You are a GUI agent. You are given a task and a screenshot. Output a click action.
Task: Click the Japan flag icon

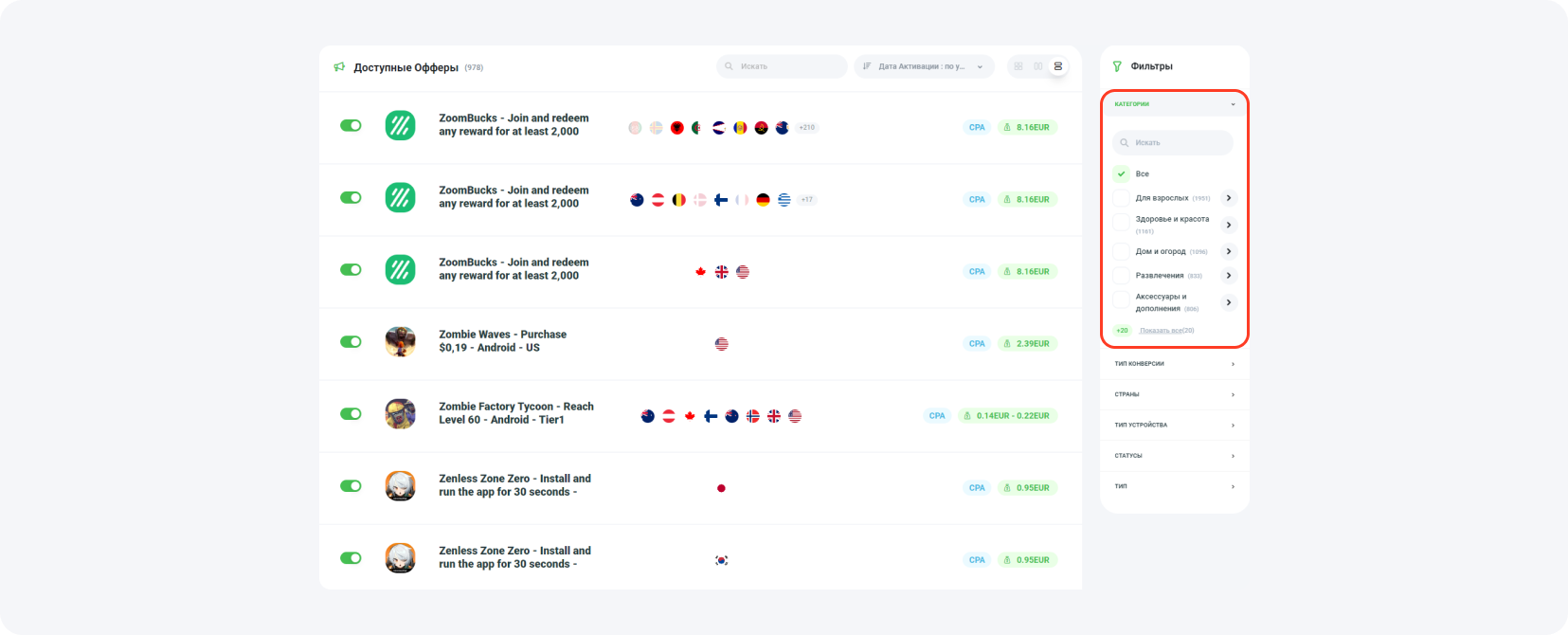[x=721, y=488]
